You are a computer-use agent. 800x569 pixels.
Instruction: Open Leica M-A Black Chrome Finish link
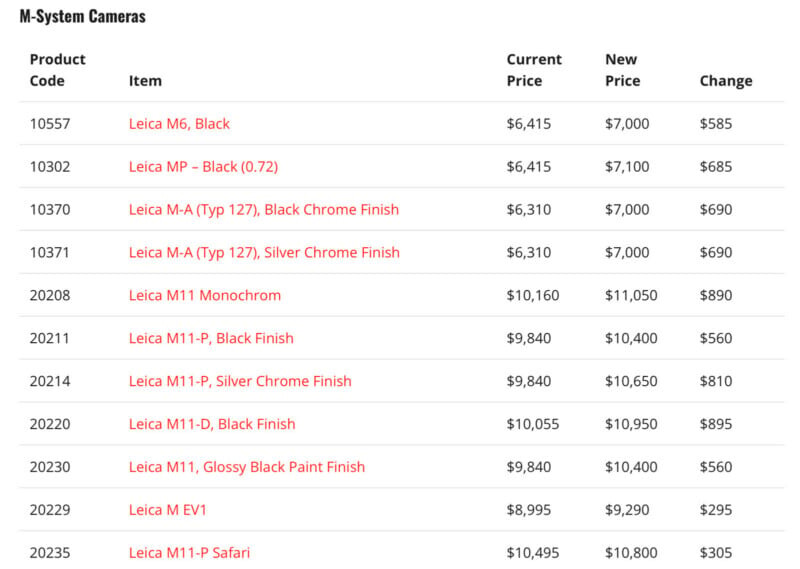click(263, 210)
